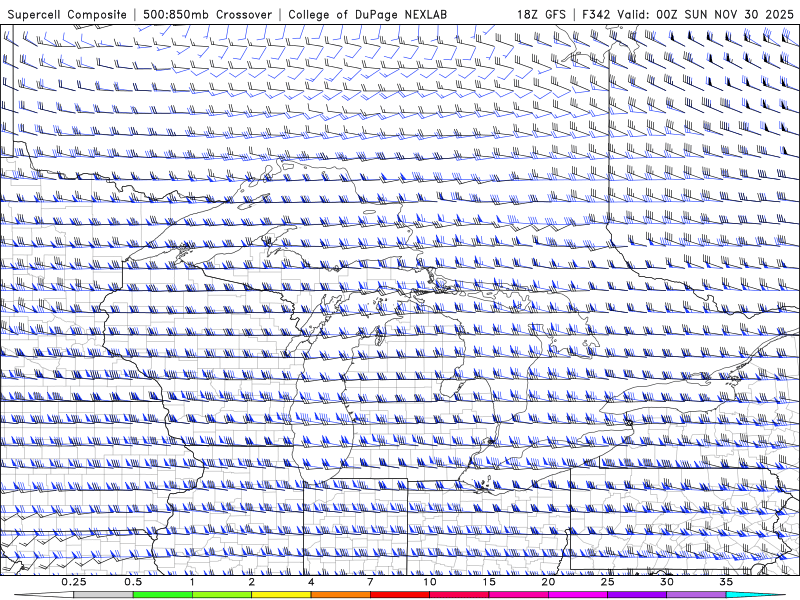The width and height of the screenshot is (800, 600).
Task: Click the 7 legend scale label
Action: coord(370,582)
